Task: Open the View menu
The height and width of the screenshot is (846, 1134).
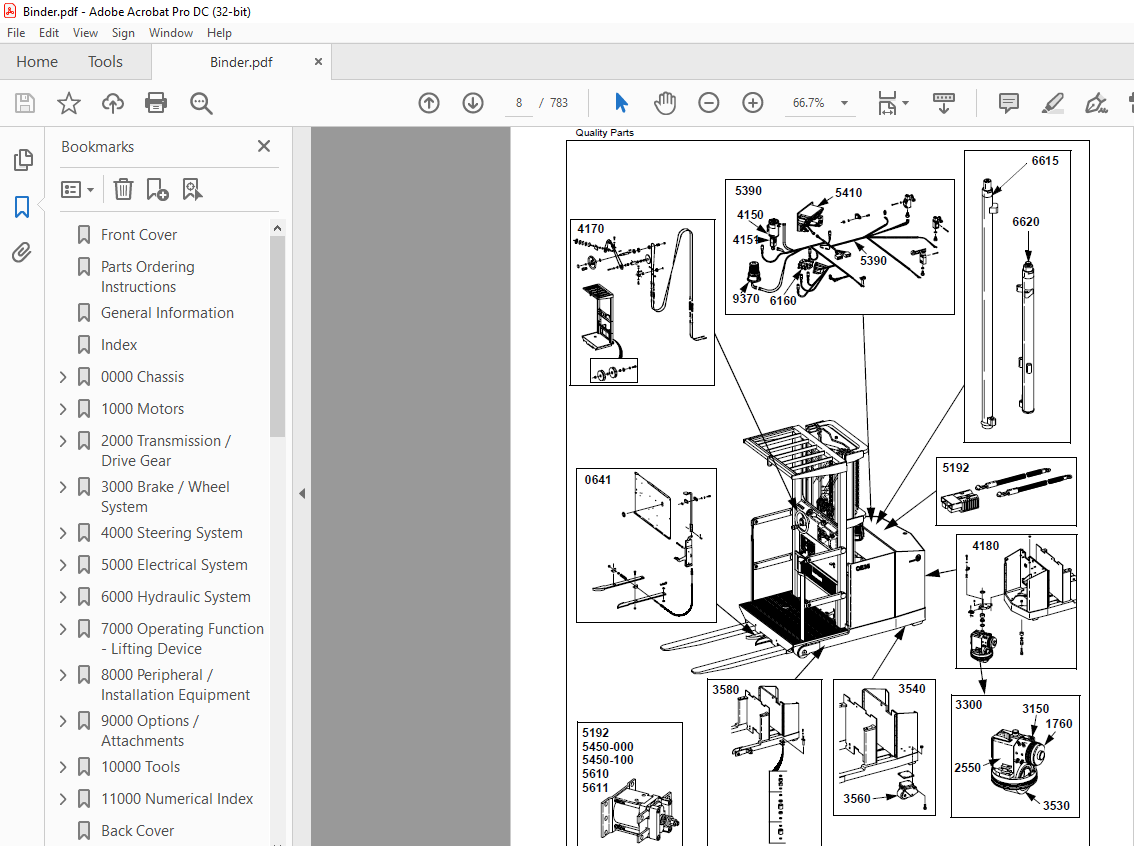Action: coord(85,33)
